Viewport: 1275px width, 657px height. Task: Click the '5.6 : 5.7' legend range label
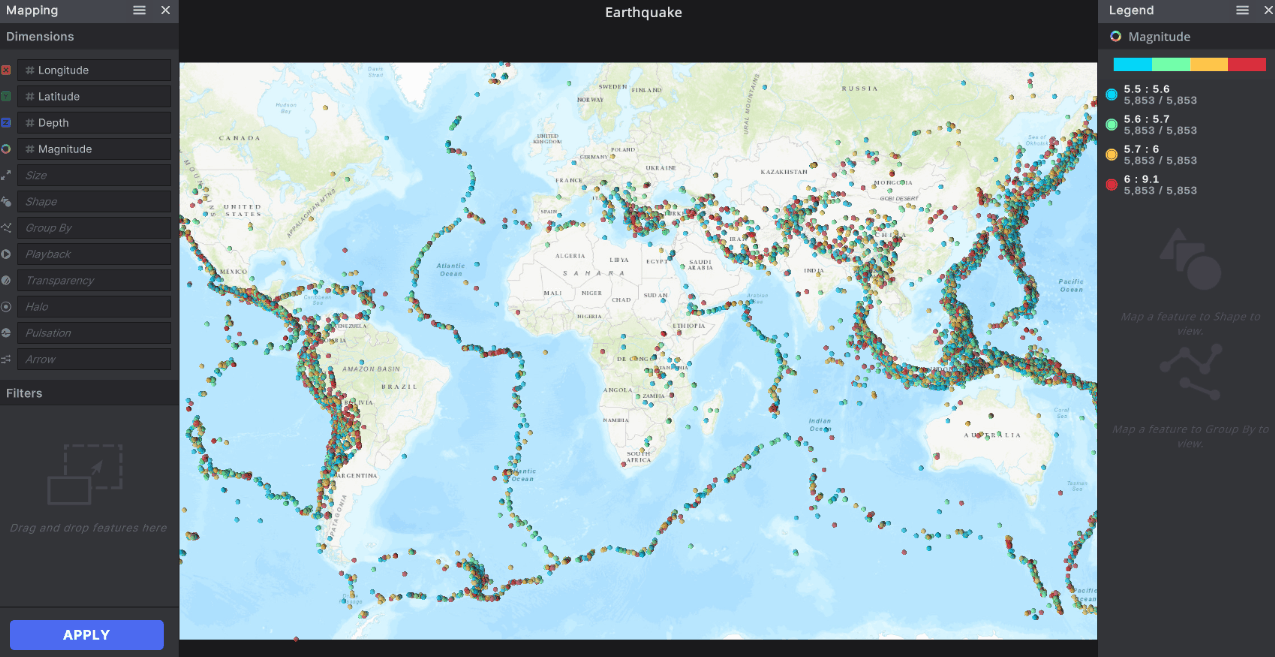1146,119
